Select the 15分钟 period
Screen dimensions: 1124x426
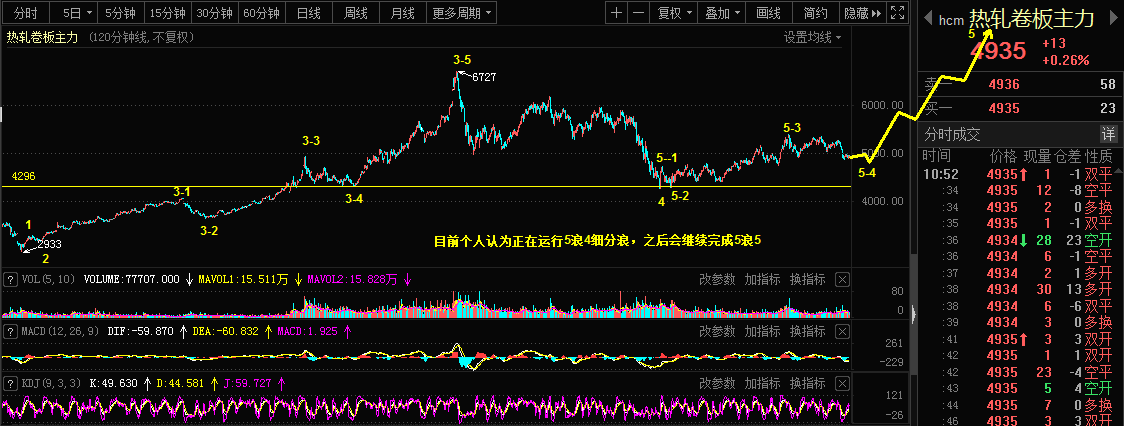pyautogui.click(x=166, y=13)
